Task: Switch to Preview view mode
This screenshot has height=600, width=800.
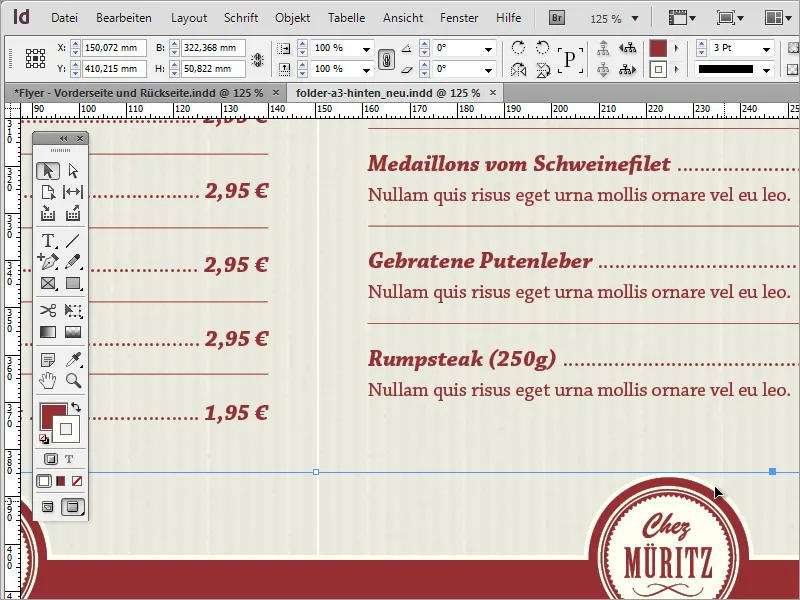Action: [x=73, y=507]
